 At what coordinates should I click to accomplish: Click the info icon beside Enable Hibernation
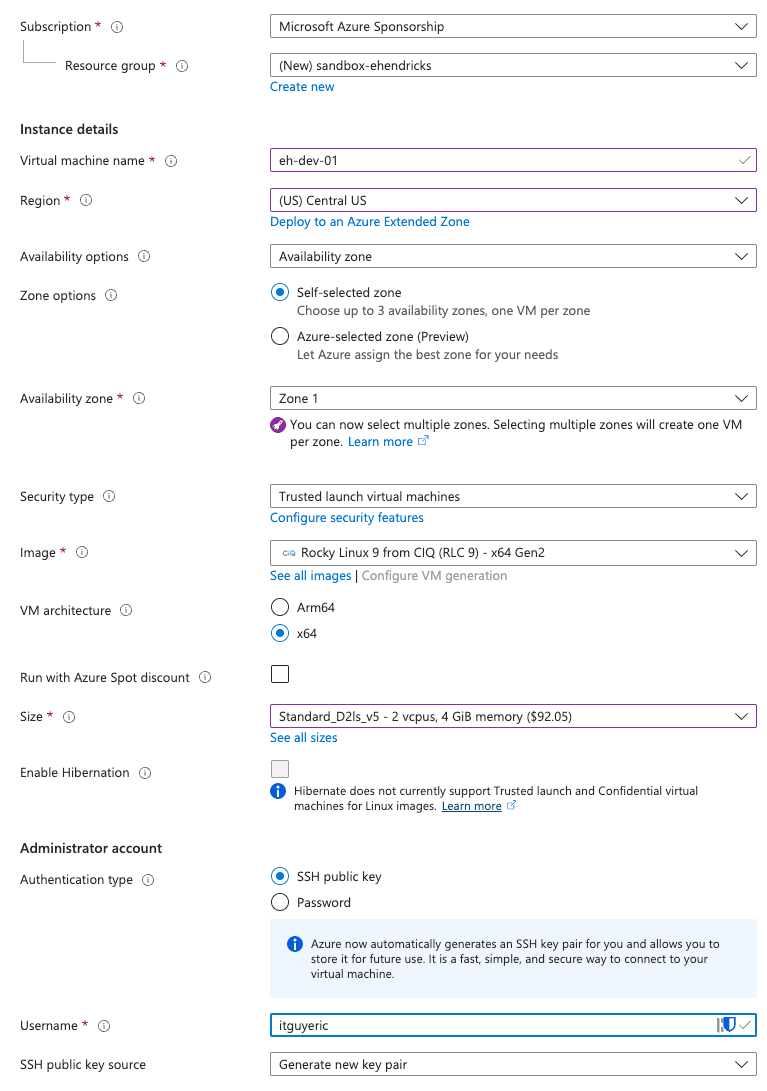[x=145, y=773]
